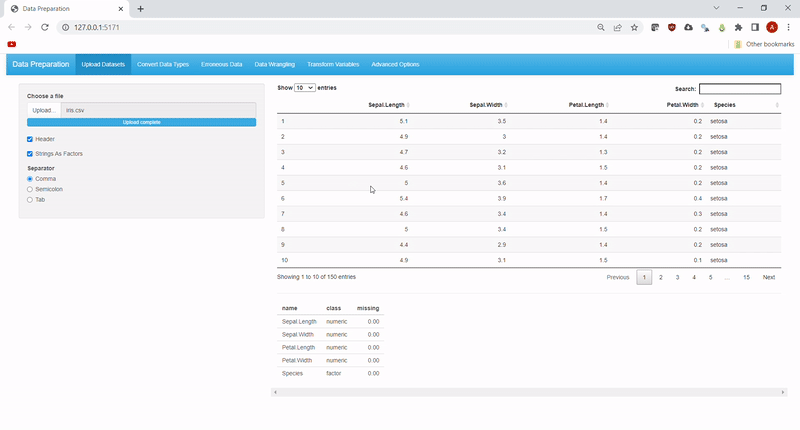
Task: Select the Semicolon separator
Action: click(x=30, y=189)
